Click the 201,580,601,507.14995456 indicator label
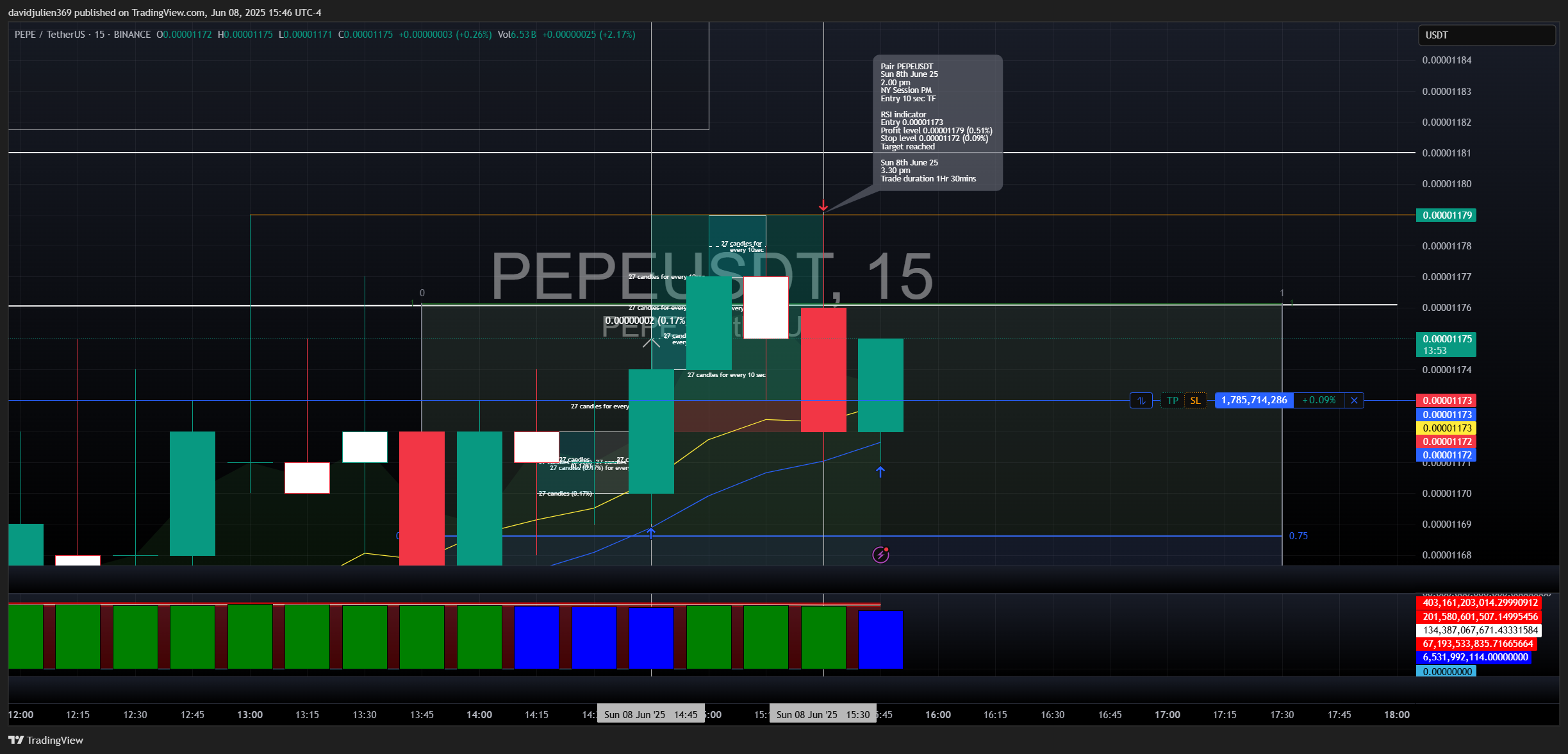Screen dimensions: 1568x754 click(x=1479, y=617)
